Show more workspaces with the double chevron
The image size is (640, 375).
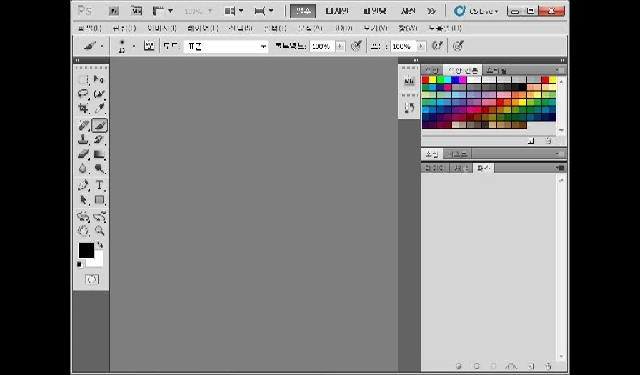click(x=431, y=11)
